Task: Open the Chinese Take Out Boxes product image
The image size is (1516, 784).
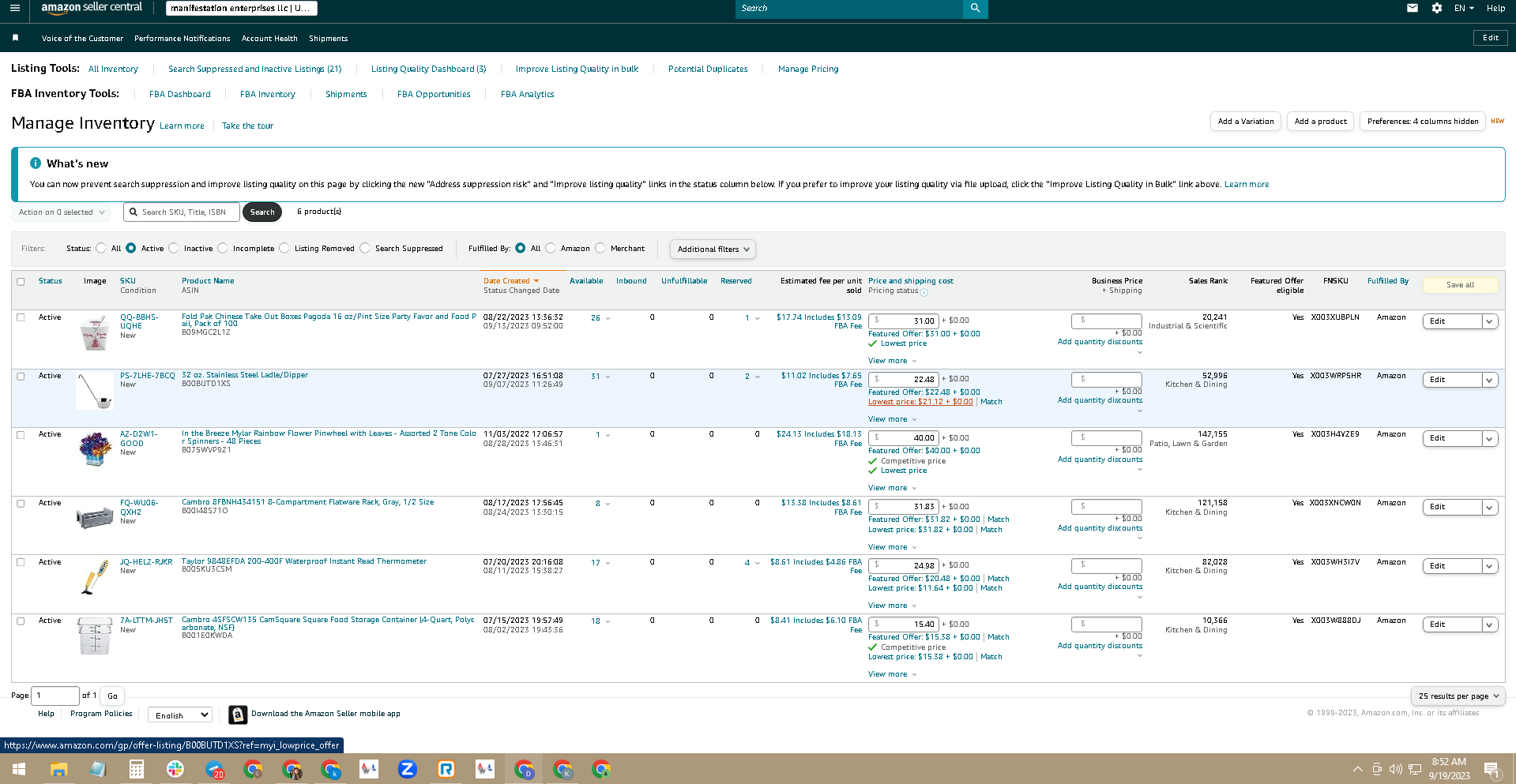Action: tap(95, 332)
